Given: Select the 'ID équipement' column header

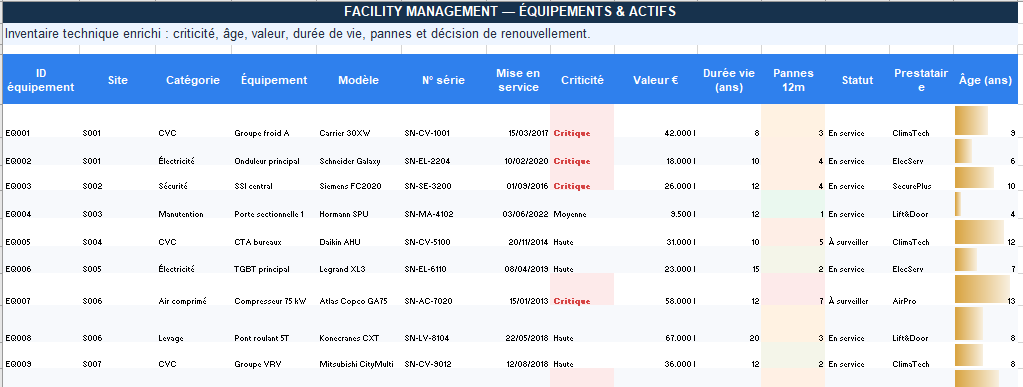Looking at the screenshot, I should [40, 80].
